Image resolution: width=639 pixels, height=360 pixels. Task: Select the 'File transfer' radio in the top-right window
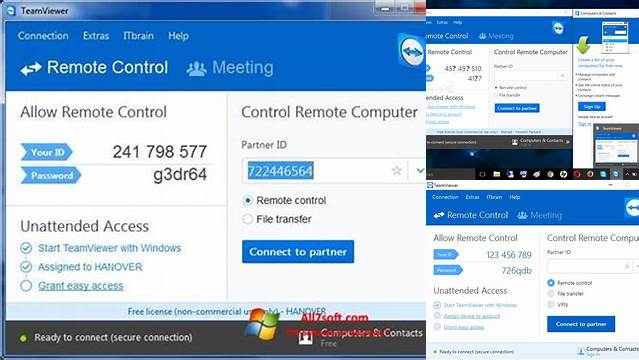click(496, 95)
